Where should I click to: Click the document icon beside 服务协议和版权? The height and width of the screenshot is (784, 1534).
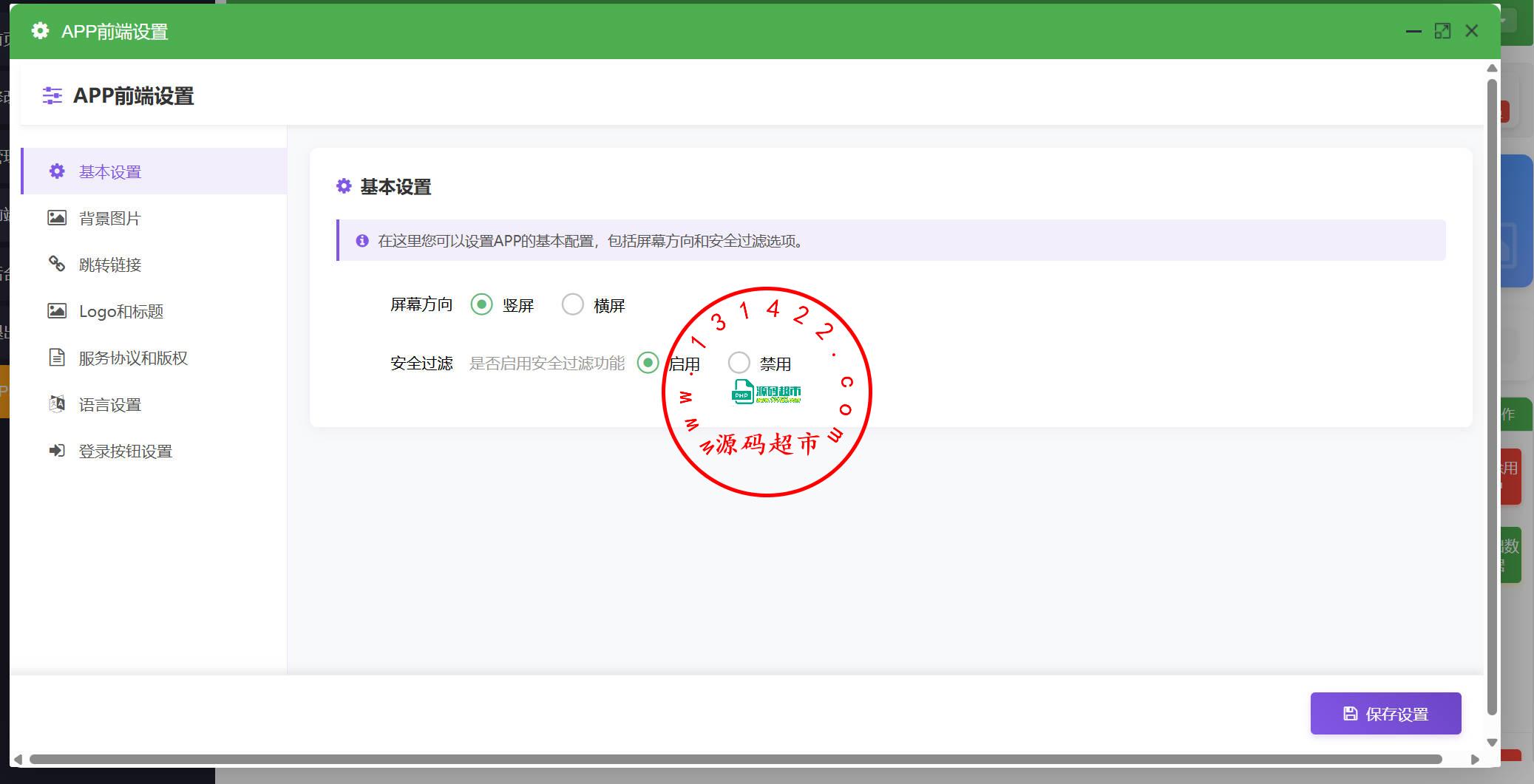pos(57,358)
